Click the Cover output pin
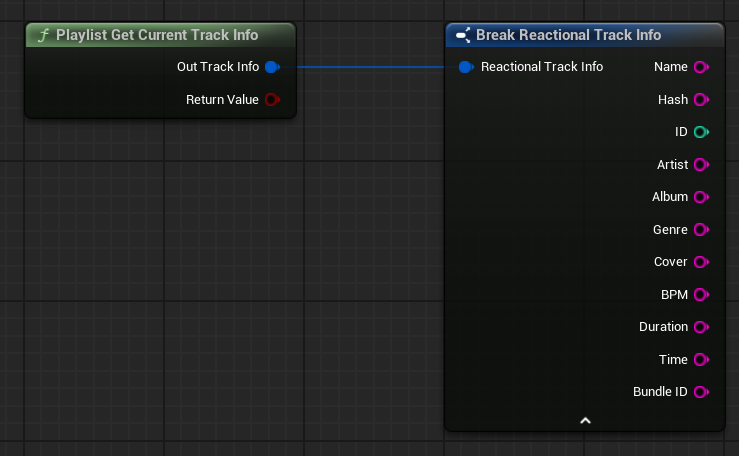 [x=701, y=262]
